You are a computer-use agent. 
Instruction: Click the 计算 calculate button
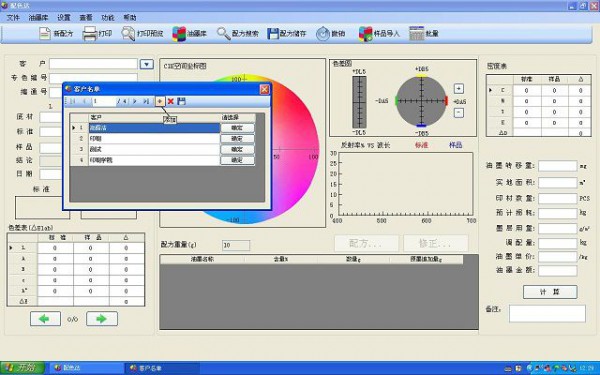[x=550, y=292]
